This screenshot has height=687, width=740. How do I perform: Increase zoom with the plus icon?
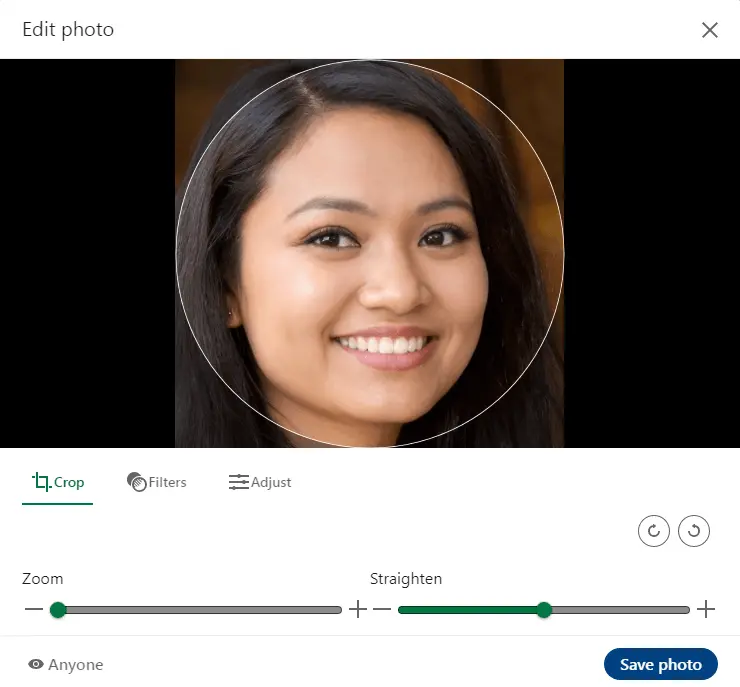(x=358, y=609)
